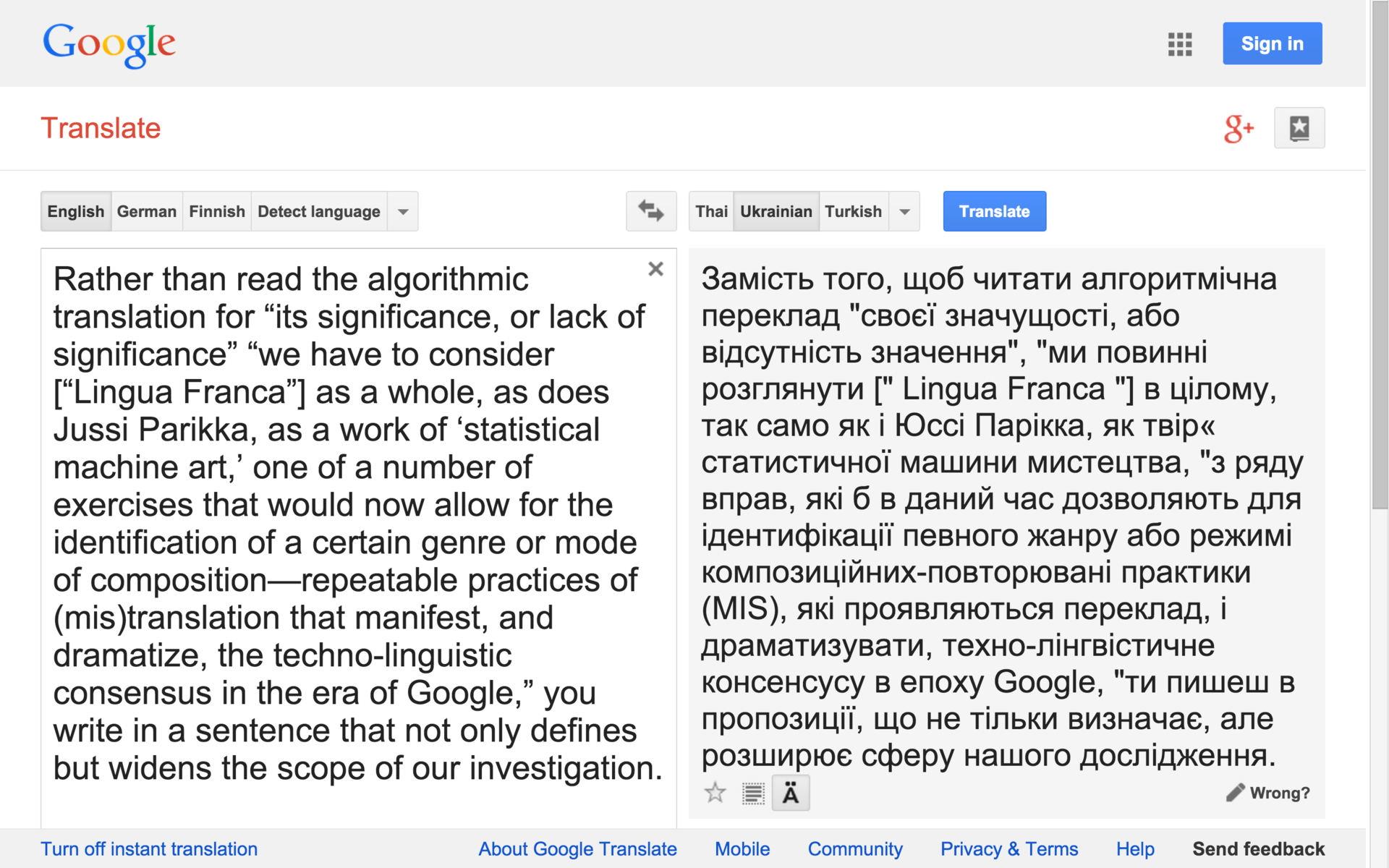Open the Google apps grid icon
This screenshot has height=868, width=1389.
1179,44
